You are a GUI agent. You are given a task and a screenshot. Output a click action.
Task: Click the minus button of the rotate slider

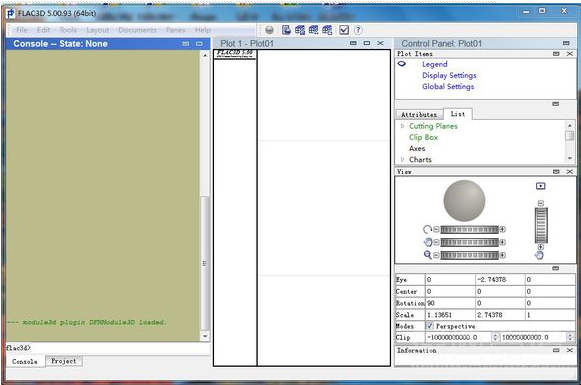coord(436,230)
